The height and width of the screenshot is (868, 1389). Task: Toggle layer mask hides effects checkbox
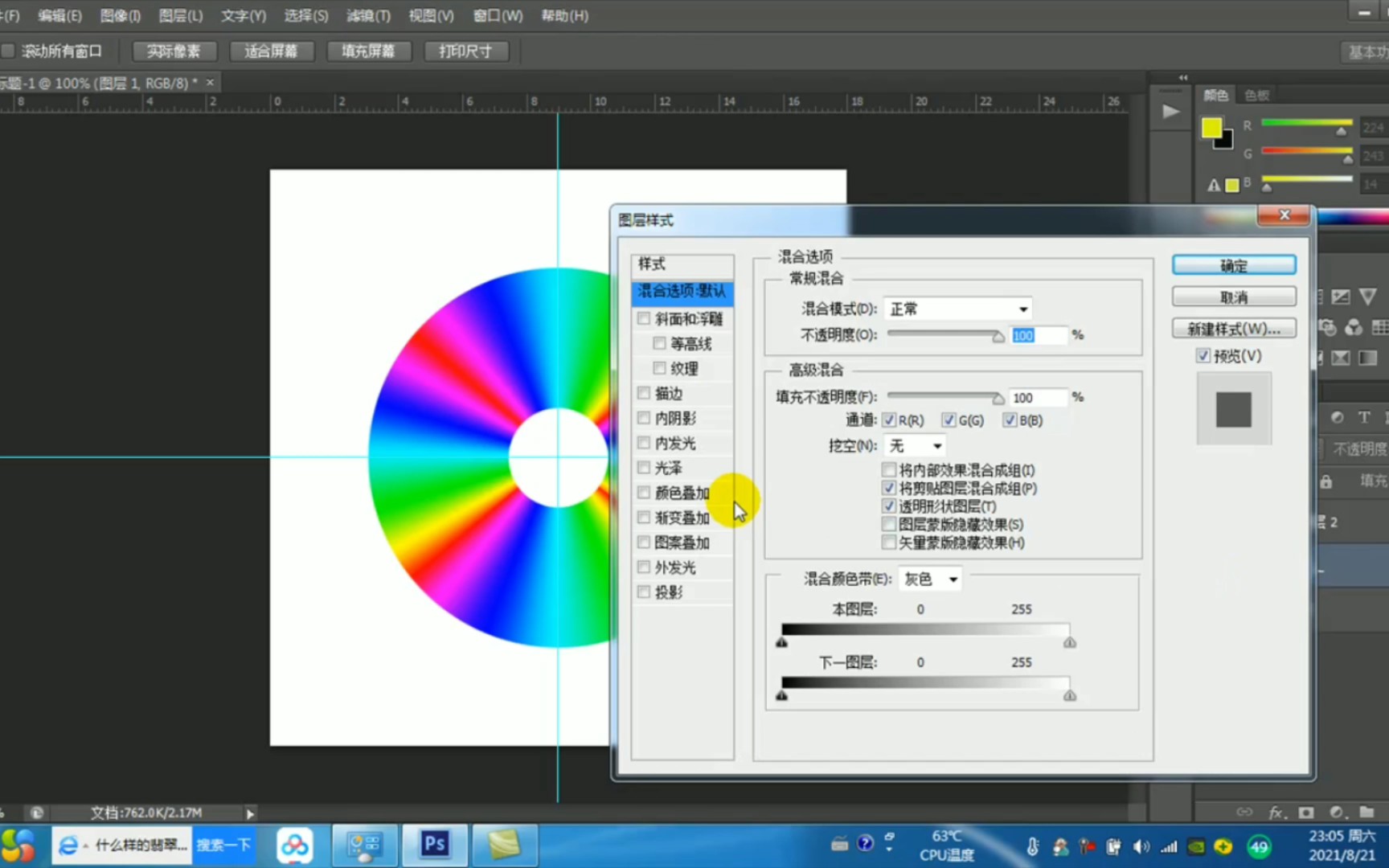point(889,525)
